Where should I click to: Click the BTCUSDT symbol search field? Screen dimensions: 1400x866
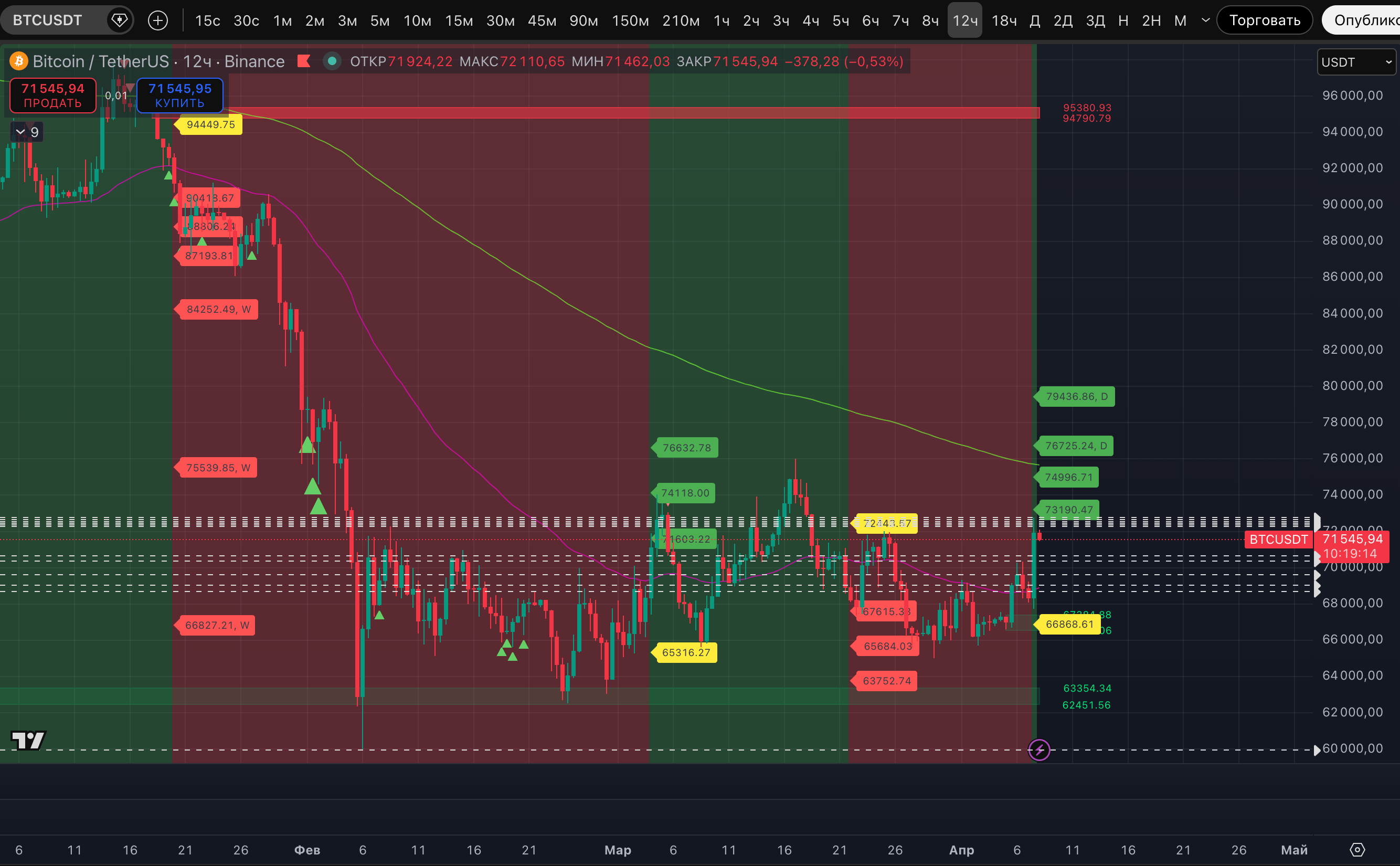click(48, 20)
